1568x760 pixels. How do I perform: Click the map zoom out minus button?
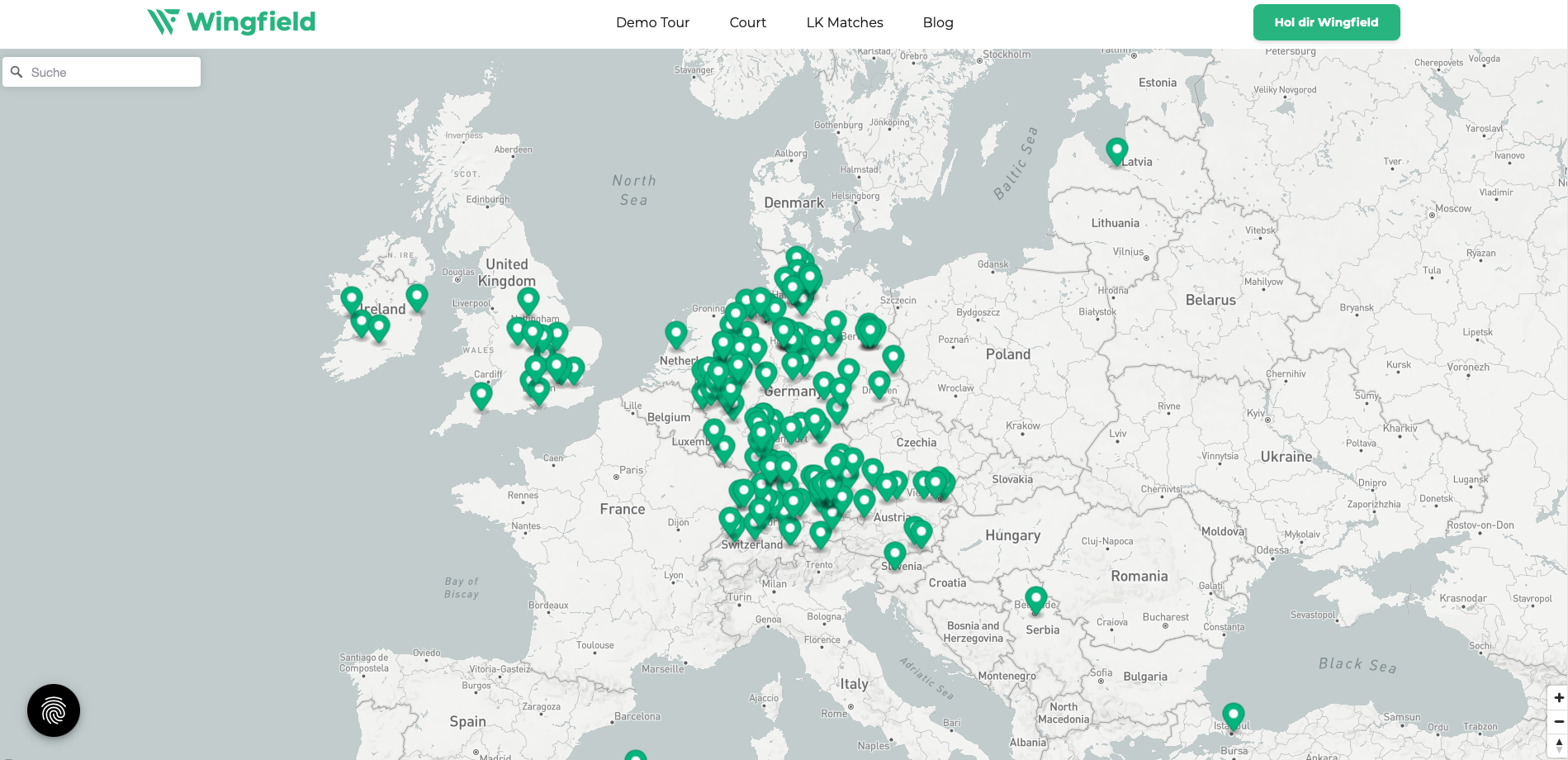[x=1558, y=722]
